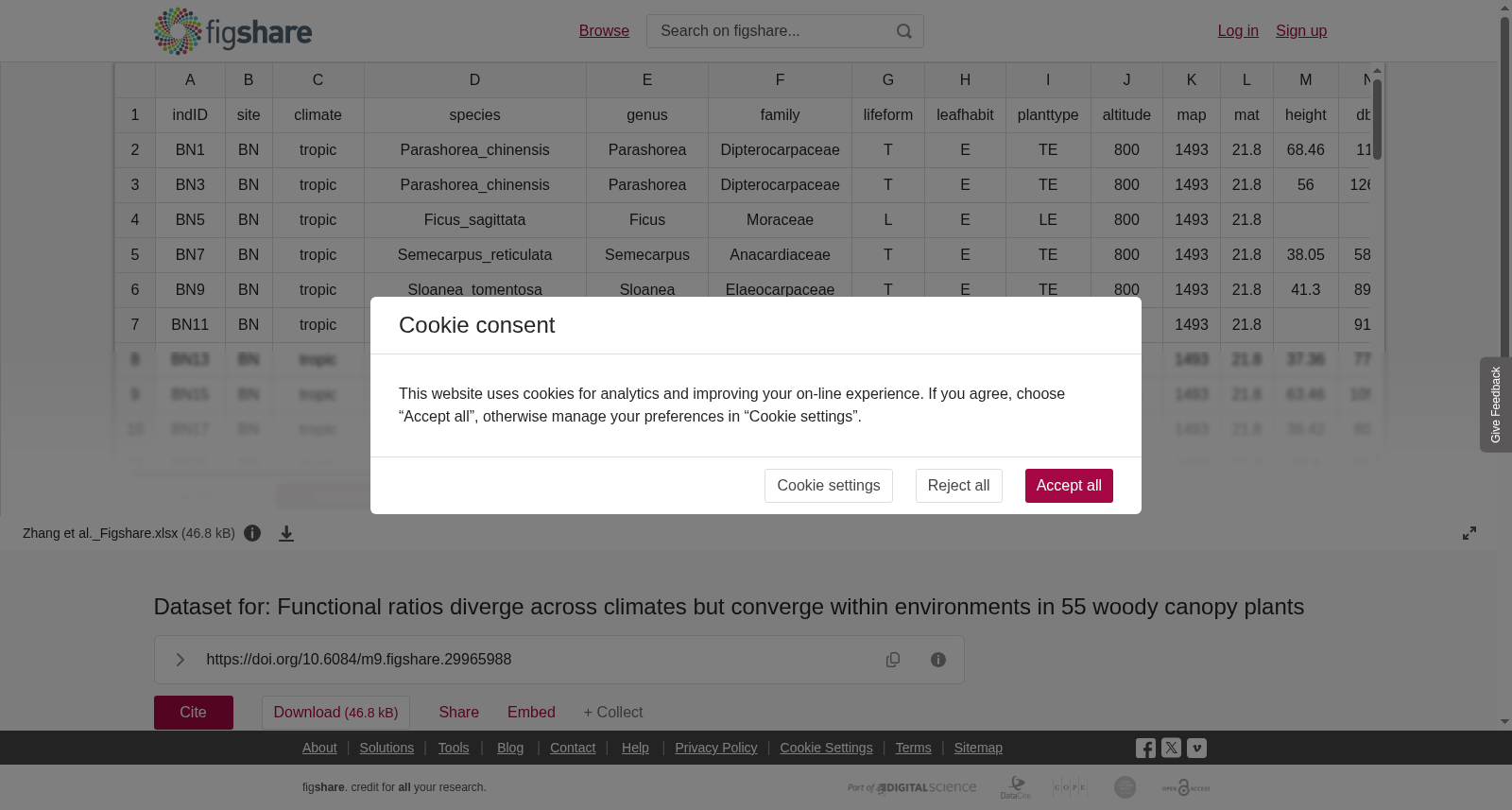Click the 'Anacardiaceae' family cell
1512x810 pixels.
780,255
